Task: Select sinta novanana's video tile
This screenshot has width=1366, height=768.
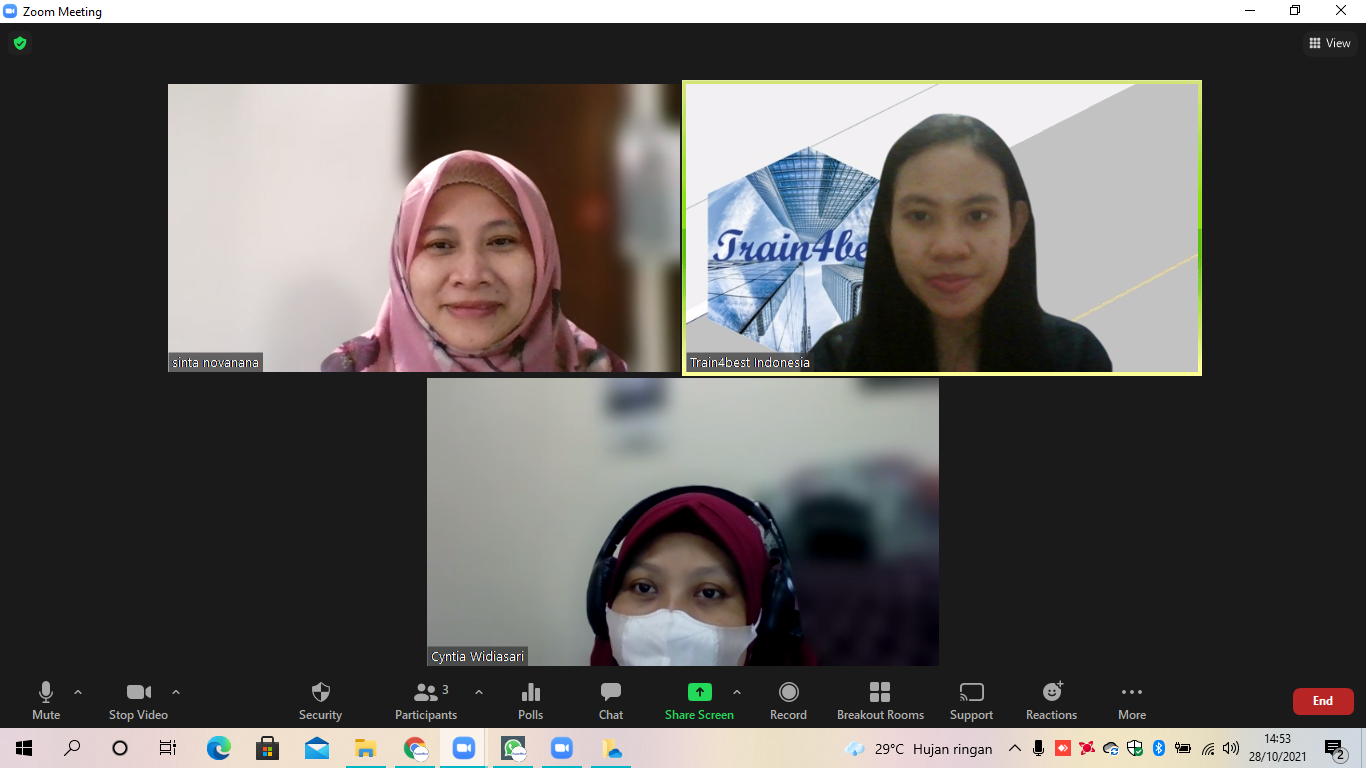Action: pos(424,228)
